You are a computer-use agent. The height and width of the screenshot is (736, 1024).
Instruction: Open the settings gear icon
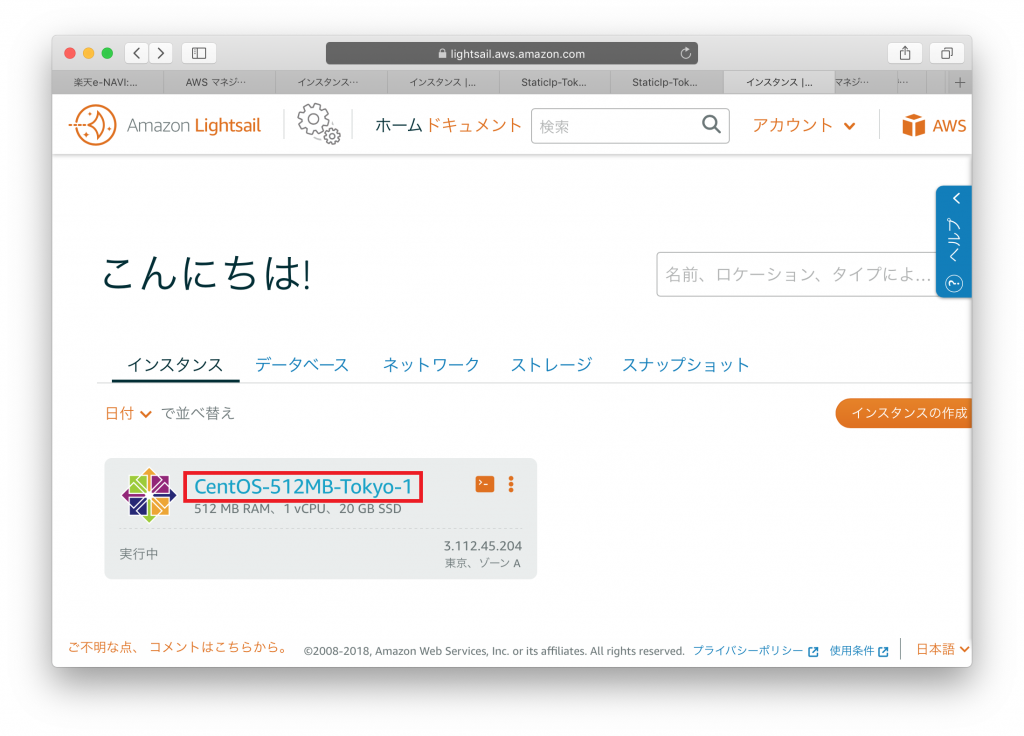point(319,123)
